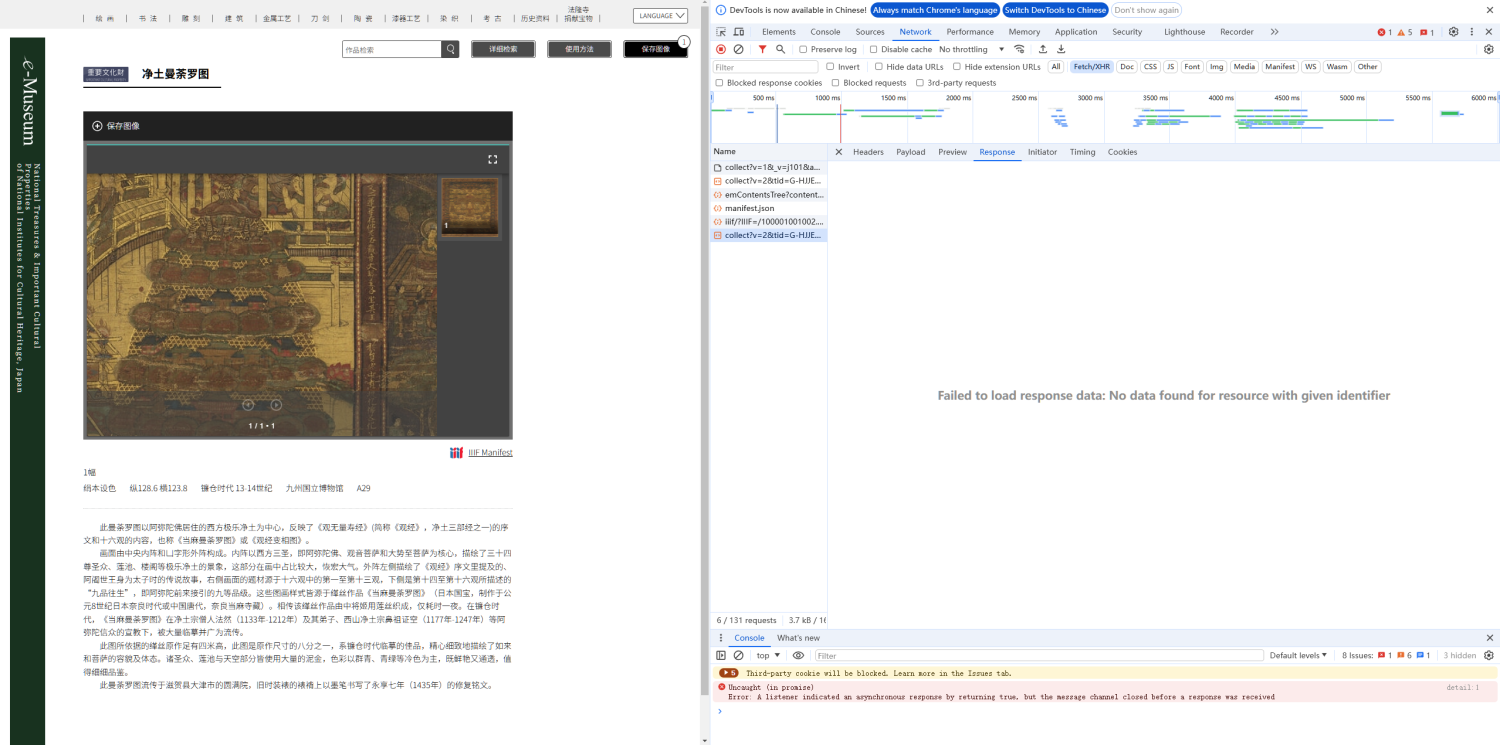This screenshot has width=1500, height=745.
Task: Enable Preserve log checkbox
Action: point(803,49)
